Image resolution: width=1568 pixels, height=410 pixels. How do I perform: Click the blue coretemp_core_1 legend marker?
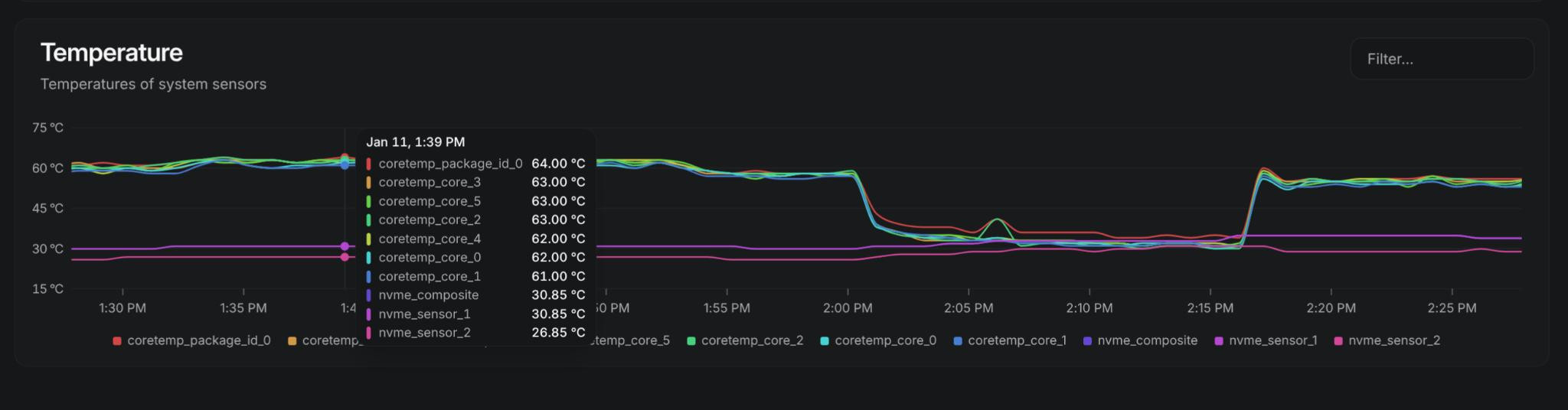958,341
